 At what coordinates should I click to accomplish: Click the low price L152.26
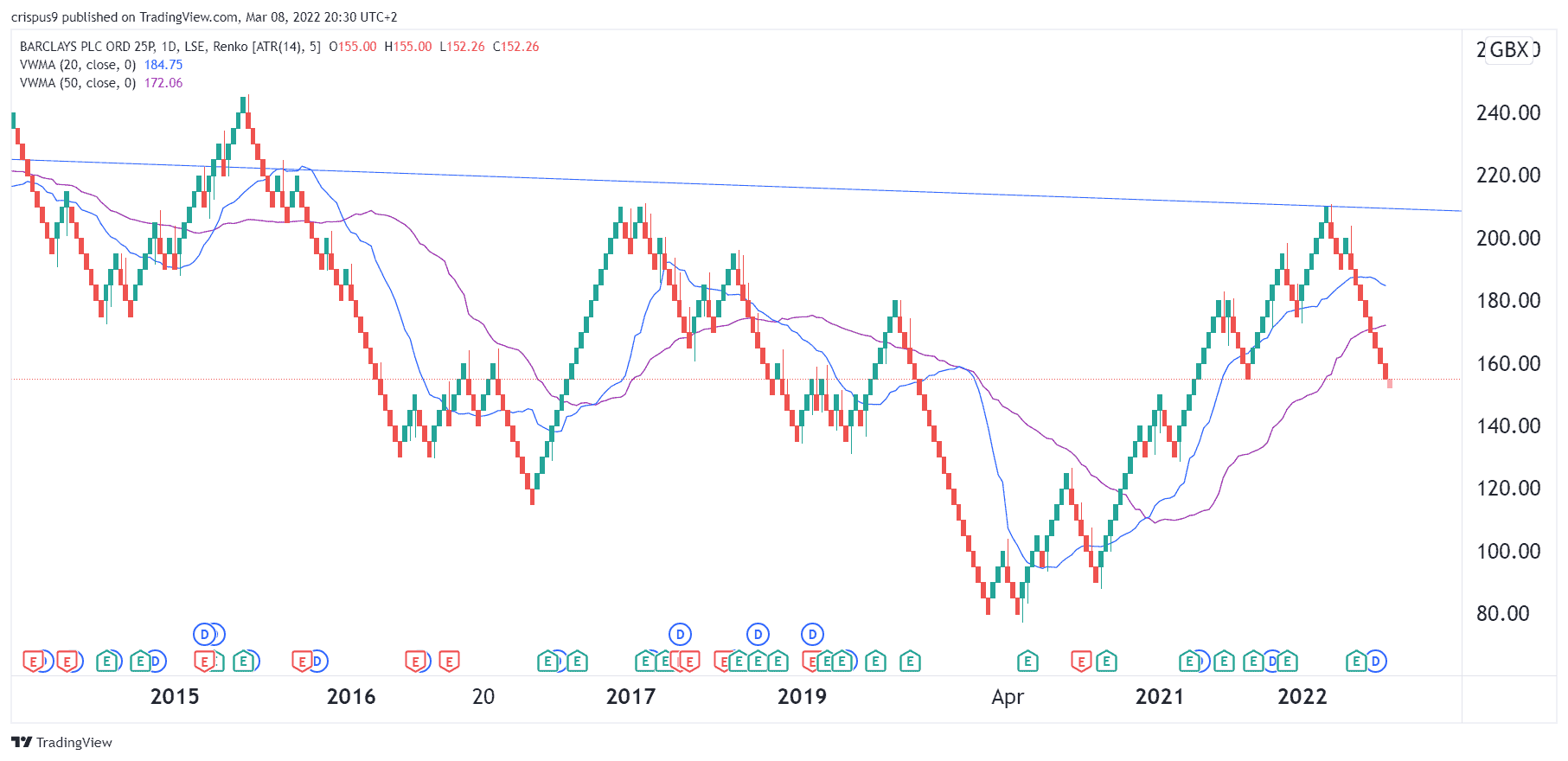click(x=463, y=47)
